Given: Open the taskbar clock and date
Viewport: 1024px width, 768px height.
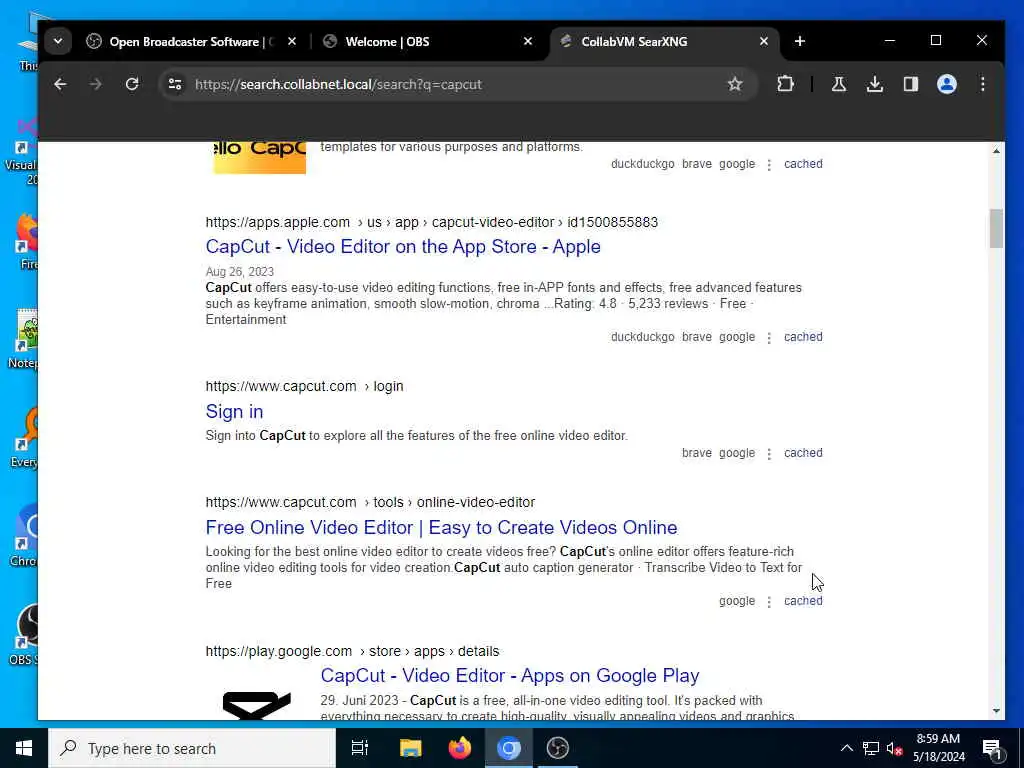Looking at the screenshot, I should [x=938, y=748].
